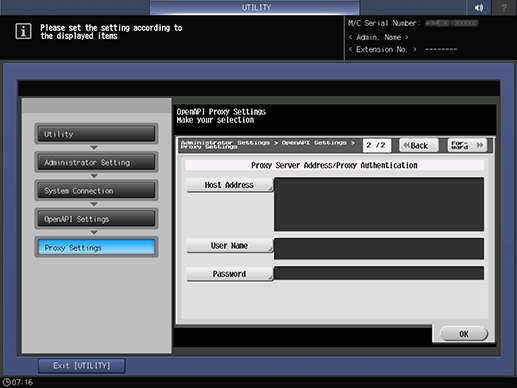Click inside the Host Address field

point(379,204)
